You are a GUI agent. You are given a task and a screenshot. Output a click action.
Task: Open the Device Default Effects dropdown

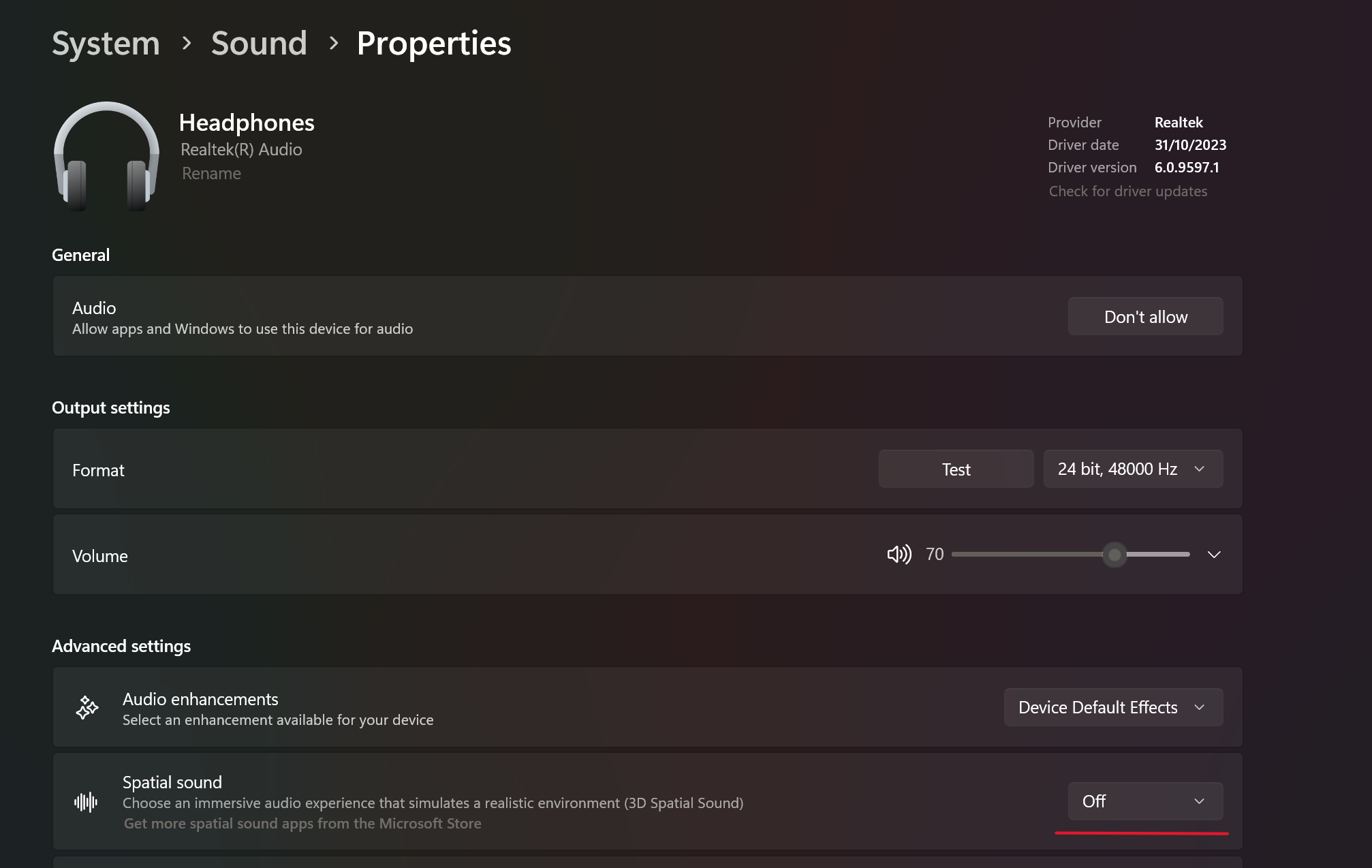pyautogui.click(x=1113, y=708)
